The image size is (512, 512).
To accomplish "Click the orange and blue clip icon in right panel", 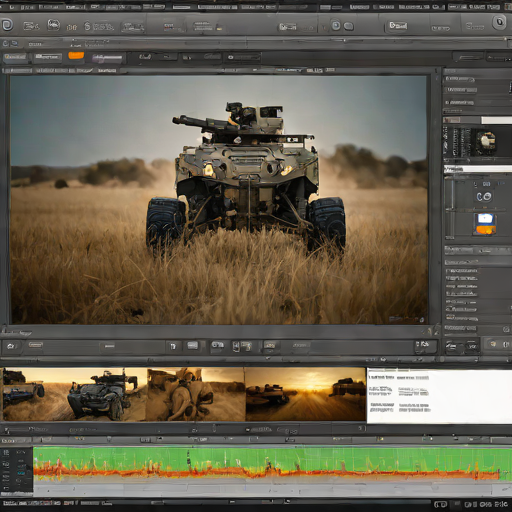I will click(x=485, y=224).
